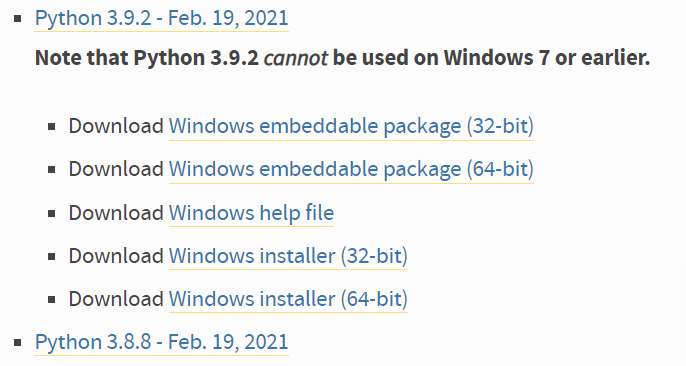Open the Windows help file link
Screen dimensions: 686x366
coord(252,213)
